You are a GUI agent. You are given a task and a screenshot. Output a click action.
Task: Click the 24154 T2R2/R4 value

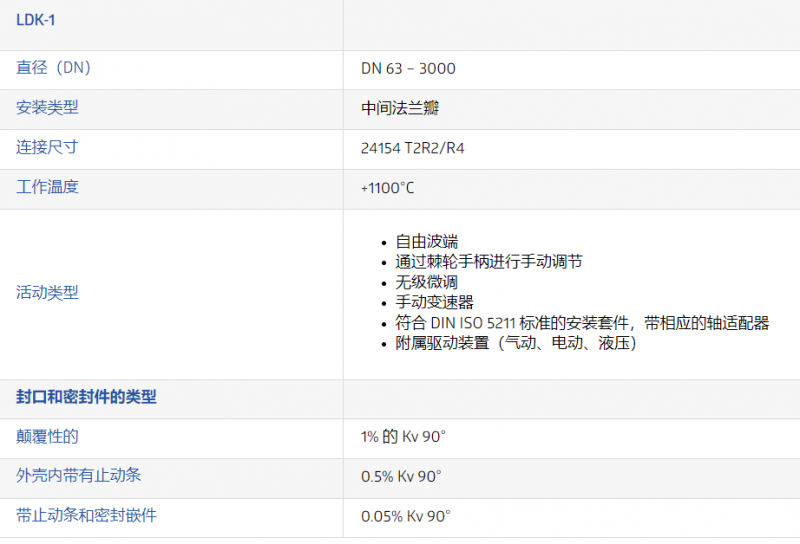pos(412,148)
